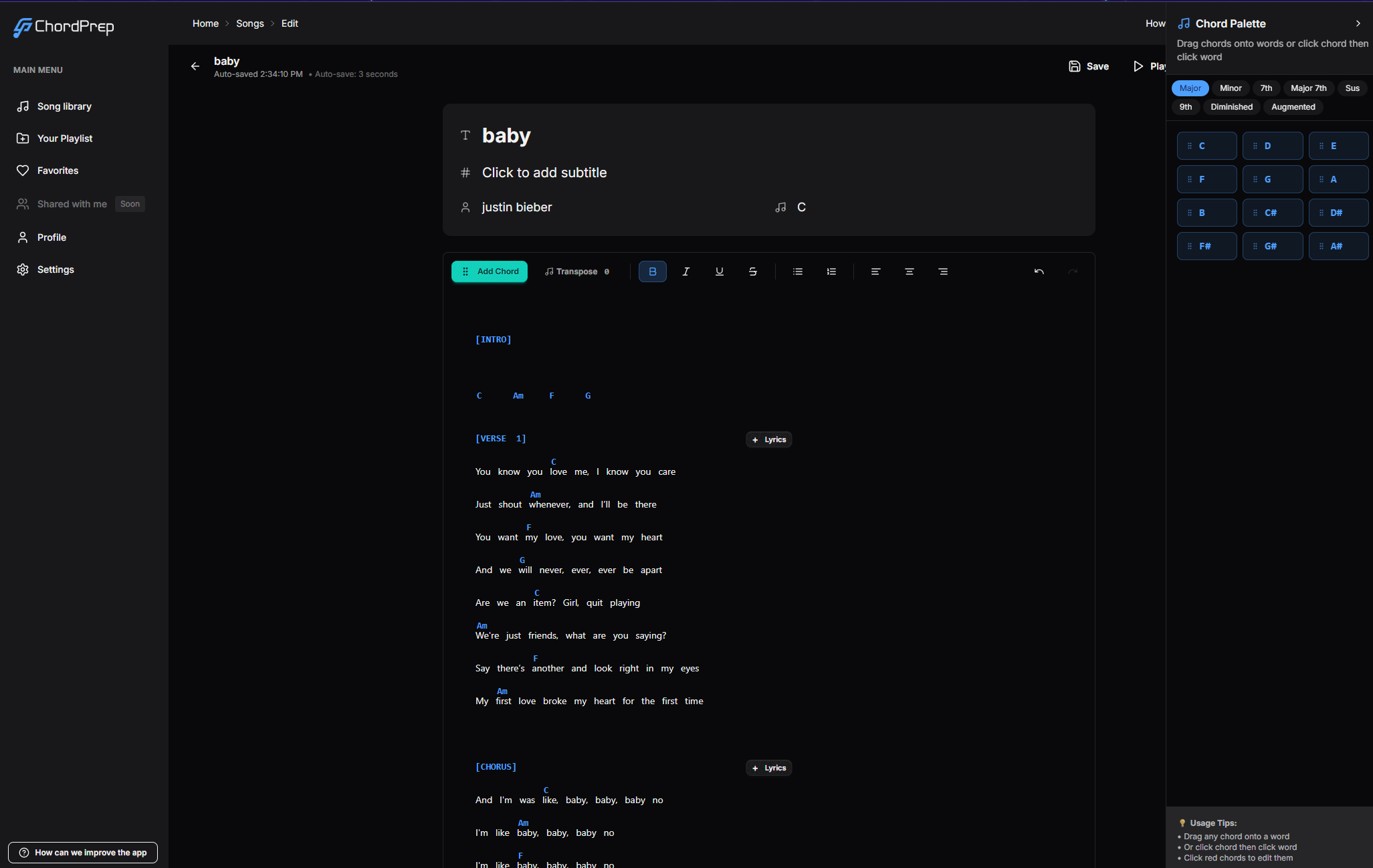Insert a numbered list
The image size is (1373, 868).
tap(831, 272)
